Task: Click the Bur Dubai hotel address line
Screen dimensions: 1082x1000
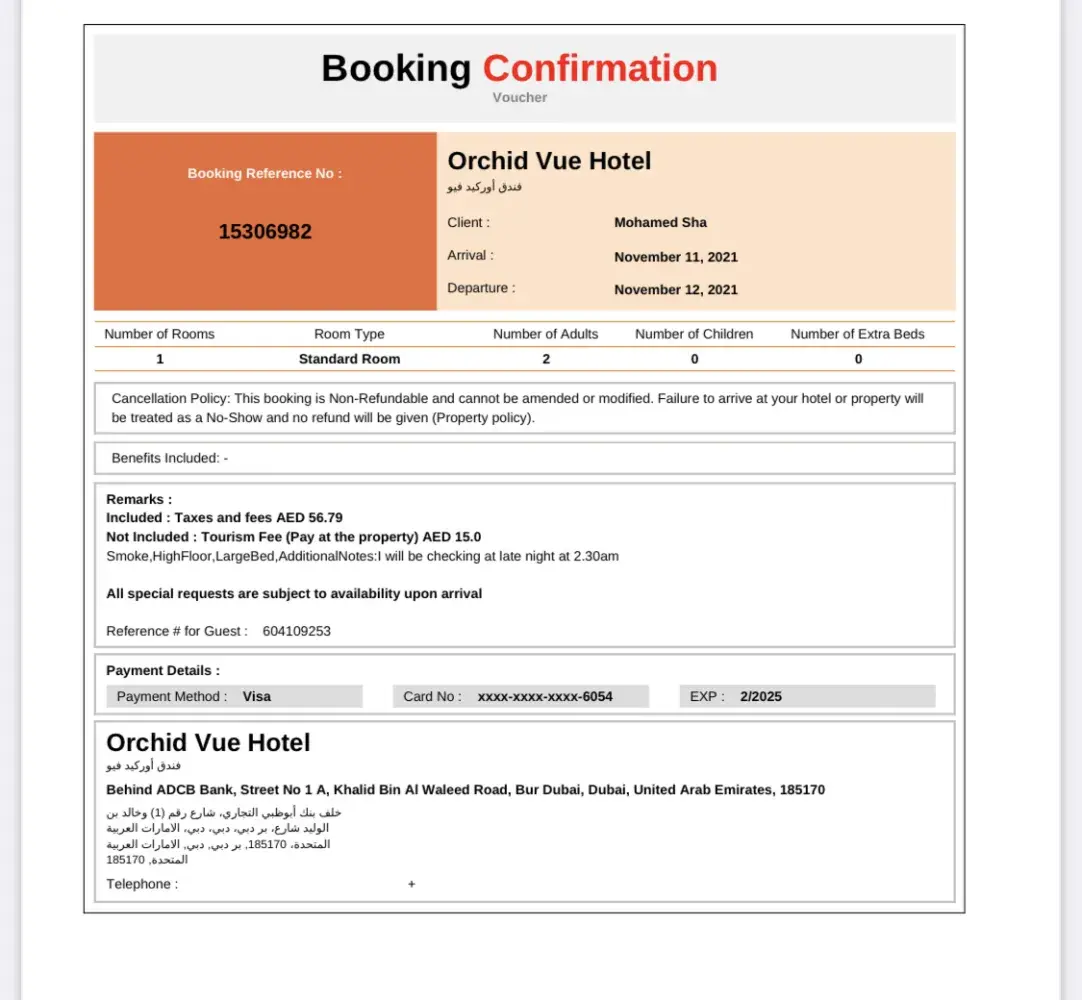Action: [x=465, y=790]
